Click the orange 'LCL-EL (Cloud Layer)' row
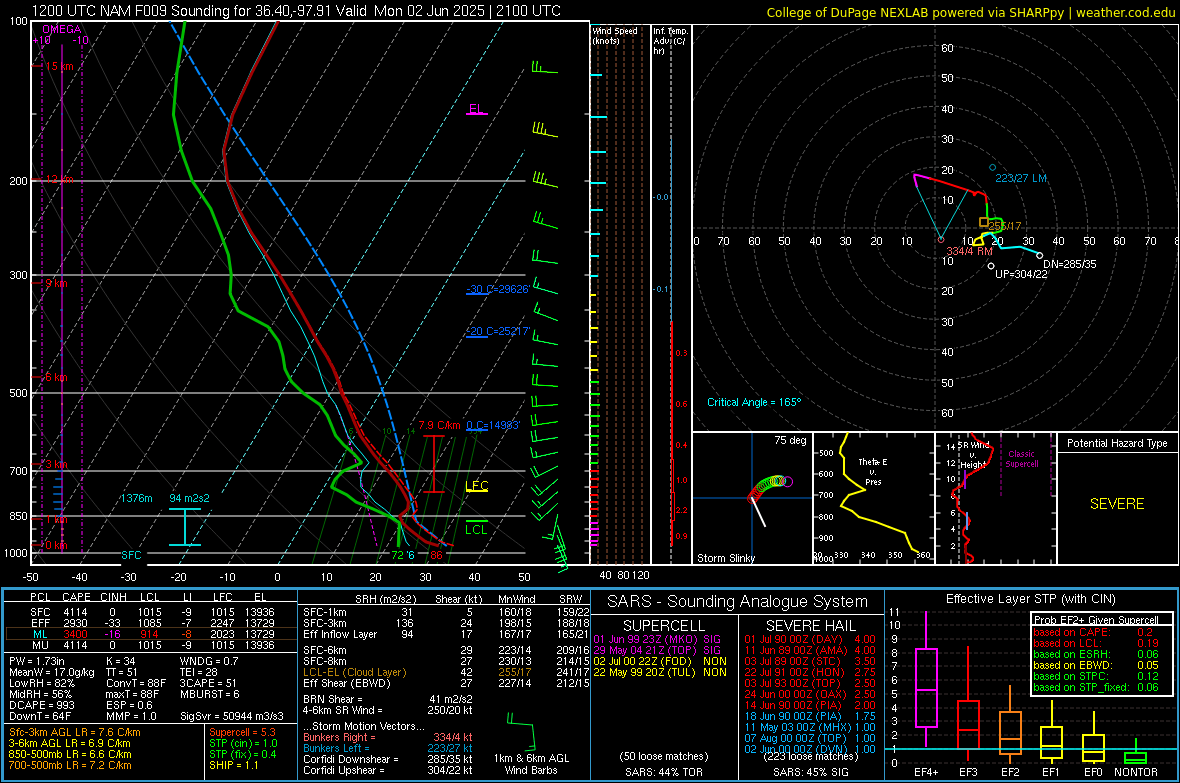The width and height of the screenshot is (1180, 783). pyautogui.click(x=444, y=672)
